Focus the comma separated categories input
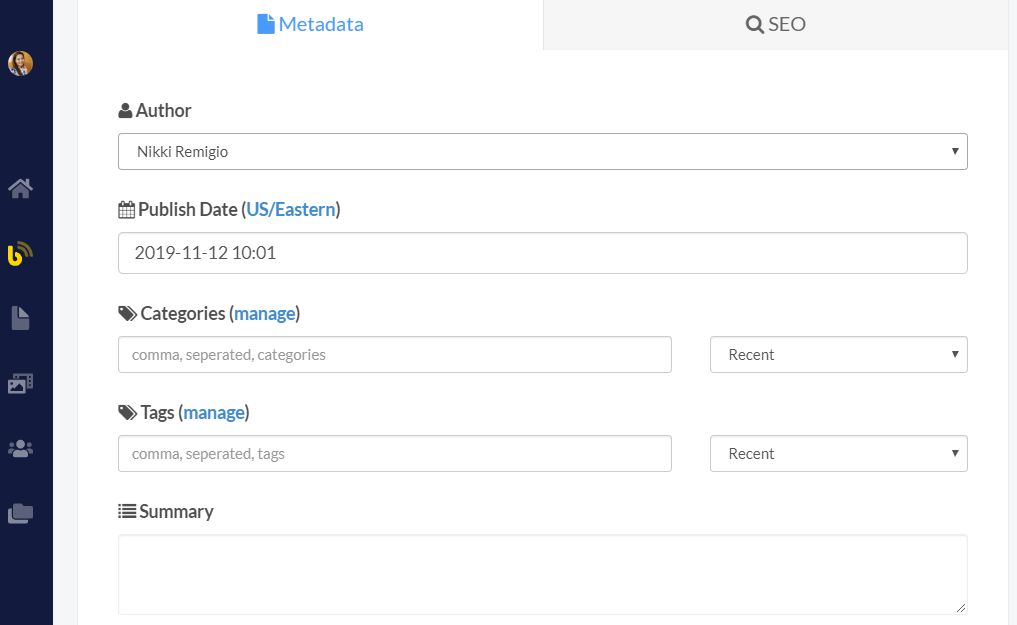This screenshot has height=625, width=1017. click(x=394, y=355)
